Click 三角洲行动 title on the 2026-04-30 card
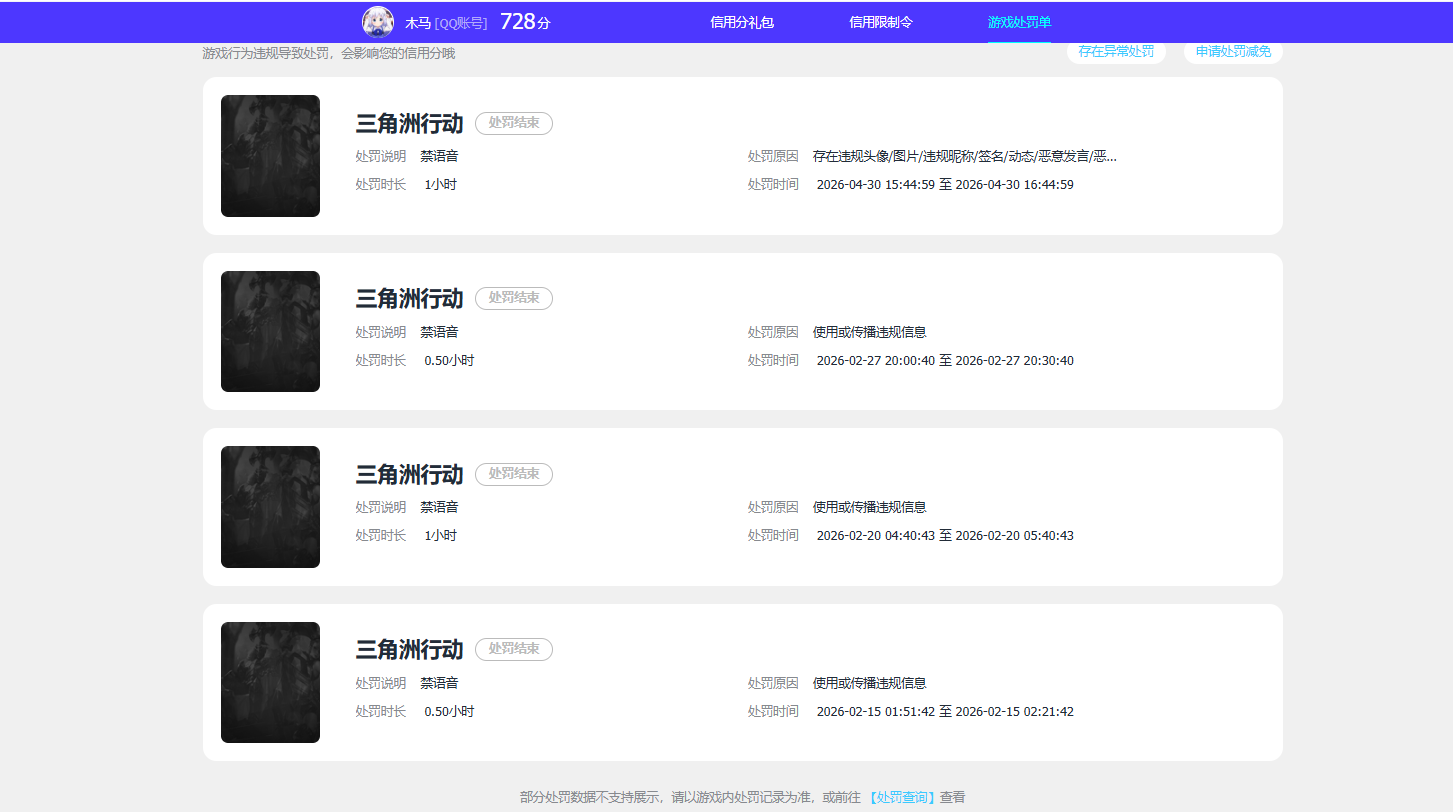This screenshot has width=1453, height=812. point(409,123)
